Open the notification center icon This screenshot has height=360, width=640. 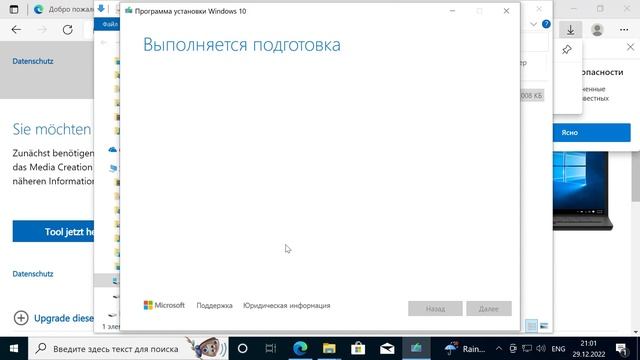point(622,349)
